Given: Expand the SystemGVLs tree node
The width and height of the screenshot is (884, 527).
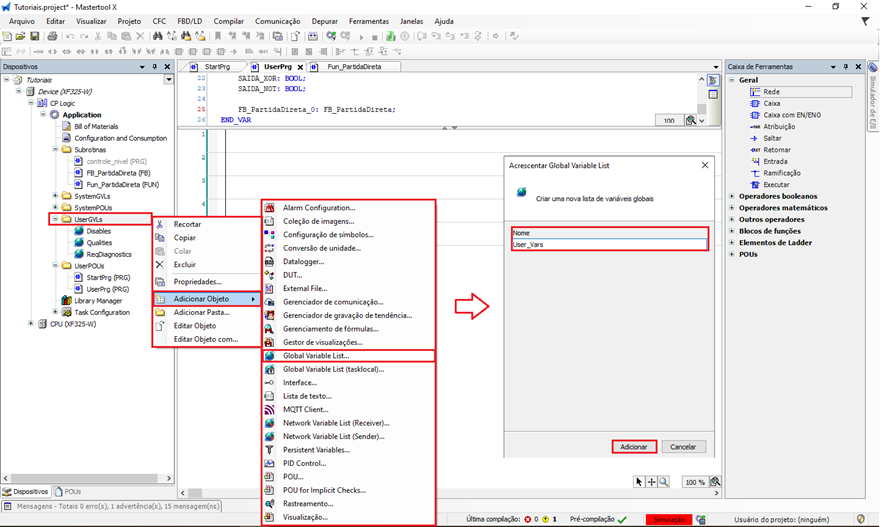Looking at the screenshot, I should point(55,196).
